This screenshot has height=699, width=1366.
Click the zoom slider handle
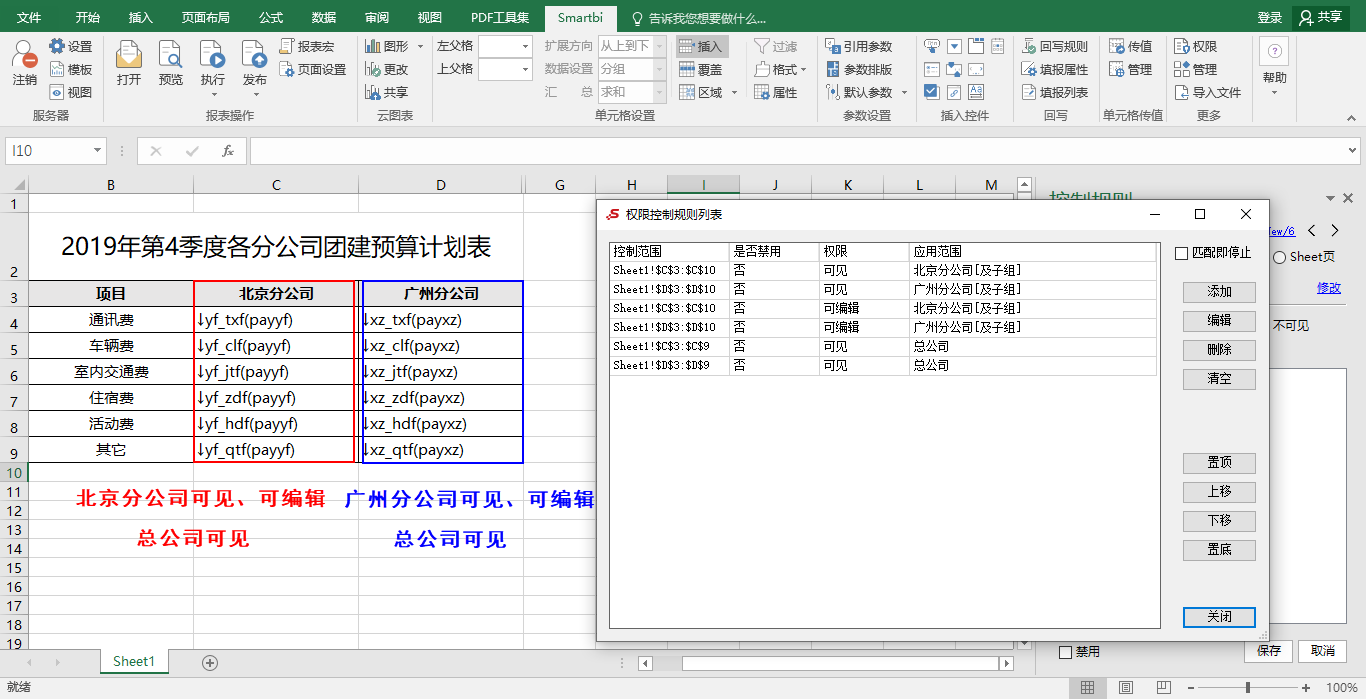[1247, 687]
